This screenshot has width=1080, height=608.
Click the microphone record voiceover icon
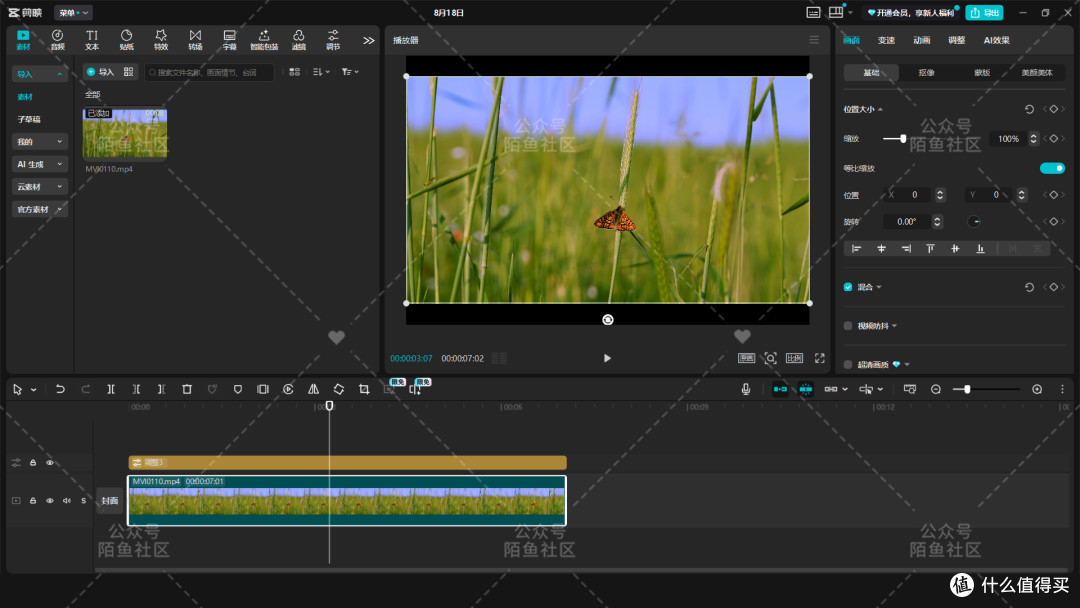click(746, 389)
